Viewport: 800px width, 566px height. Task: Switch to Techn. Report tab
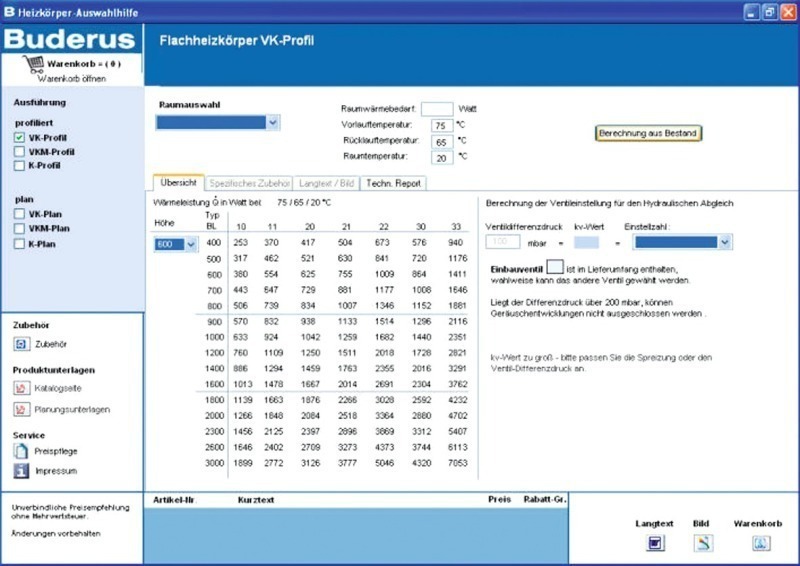pos(393,183)
